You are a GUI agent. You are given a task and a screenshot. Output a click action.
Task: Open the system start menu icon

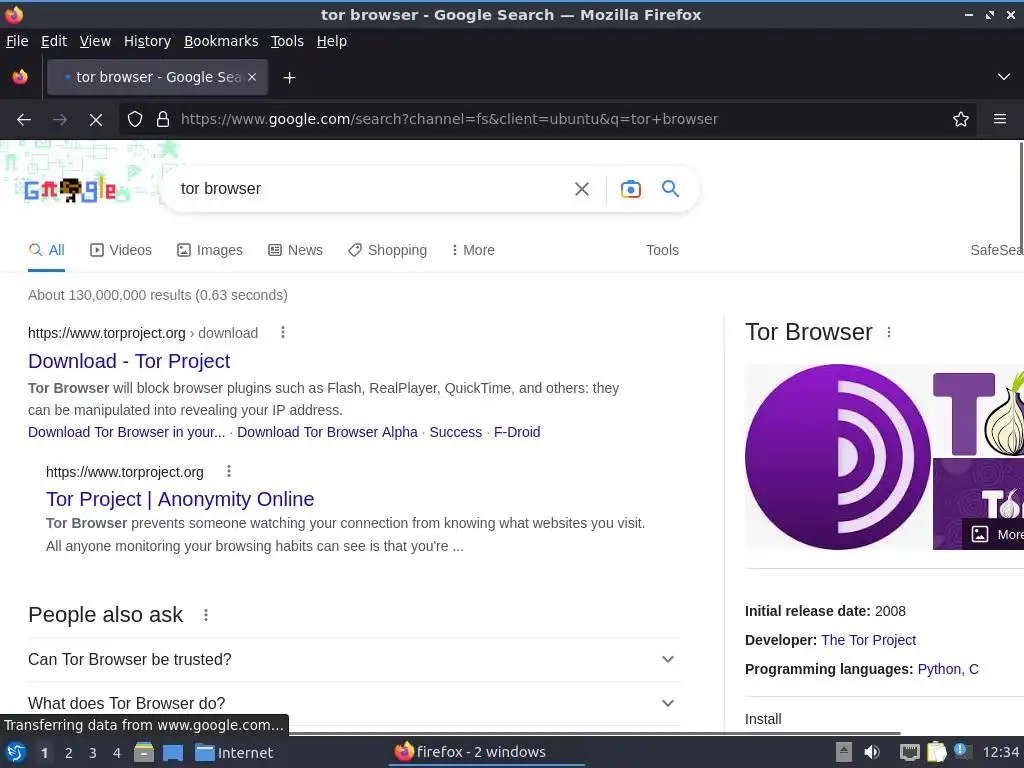(16, 752)
